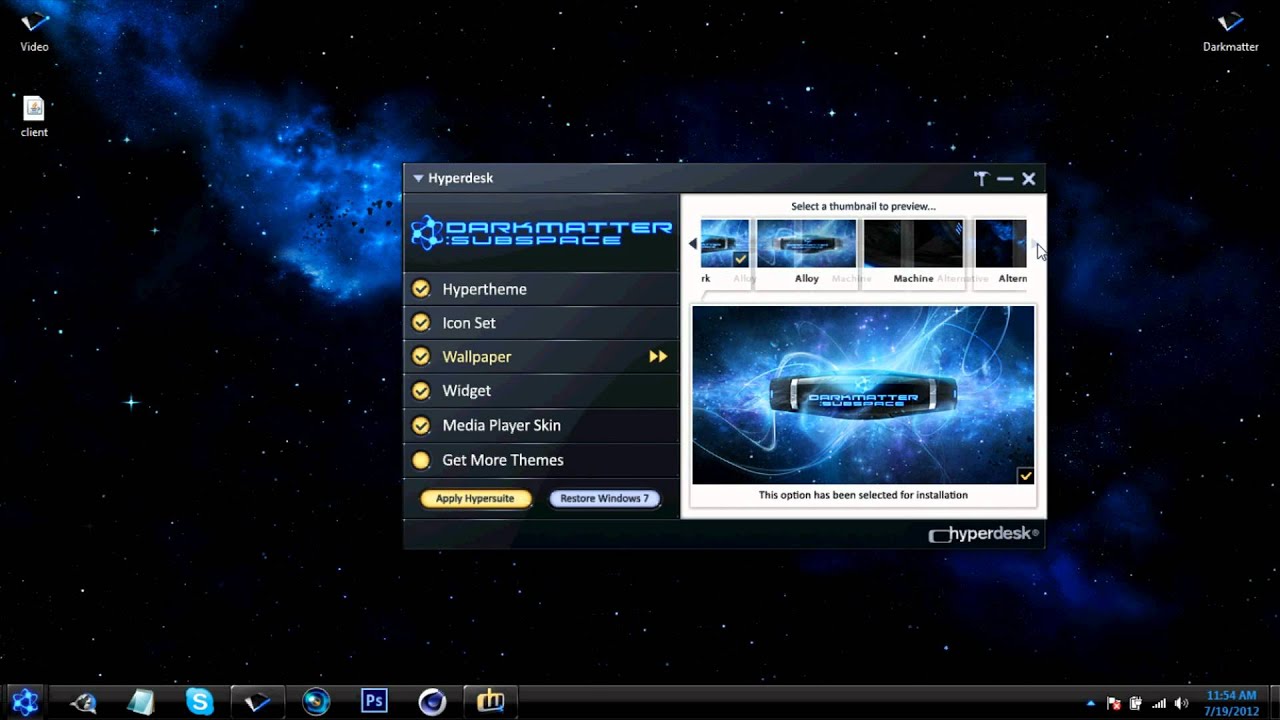Open the Windows Start orb
Image resolution: width=1280 pixels, height=720 pixels.
(x=25, y=702)
